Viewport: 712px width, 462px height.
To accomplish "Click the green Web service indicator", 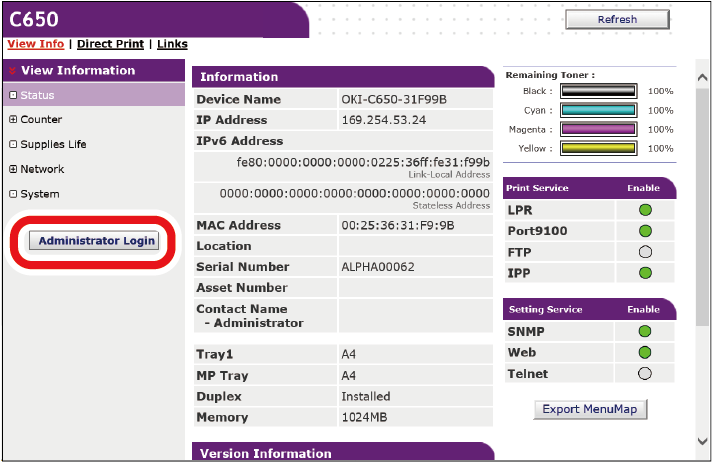I will pyautogui.click(x=644, y=352).
